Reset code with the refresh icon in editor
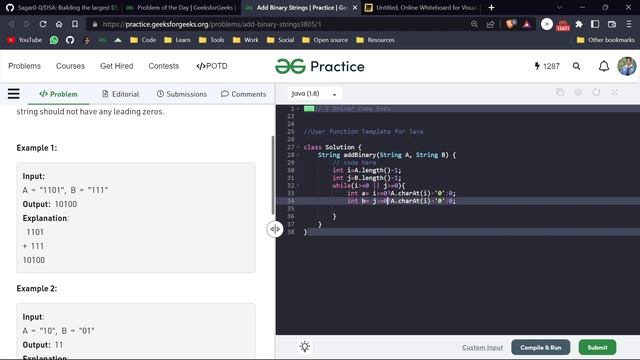Screen dimensions: 640x360 pyautogui.click(x=596, y=93)
